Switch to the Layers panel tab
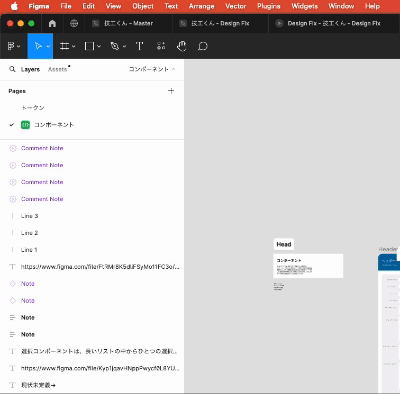Image resolution: width=400 pixels, height=394 pixels. click(30, 69)
